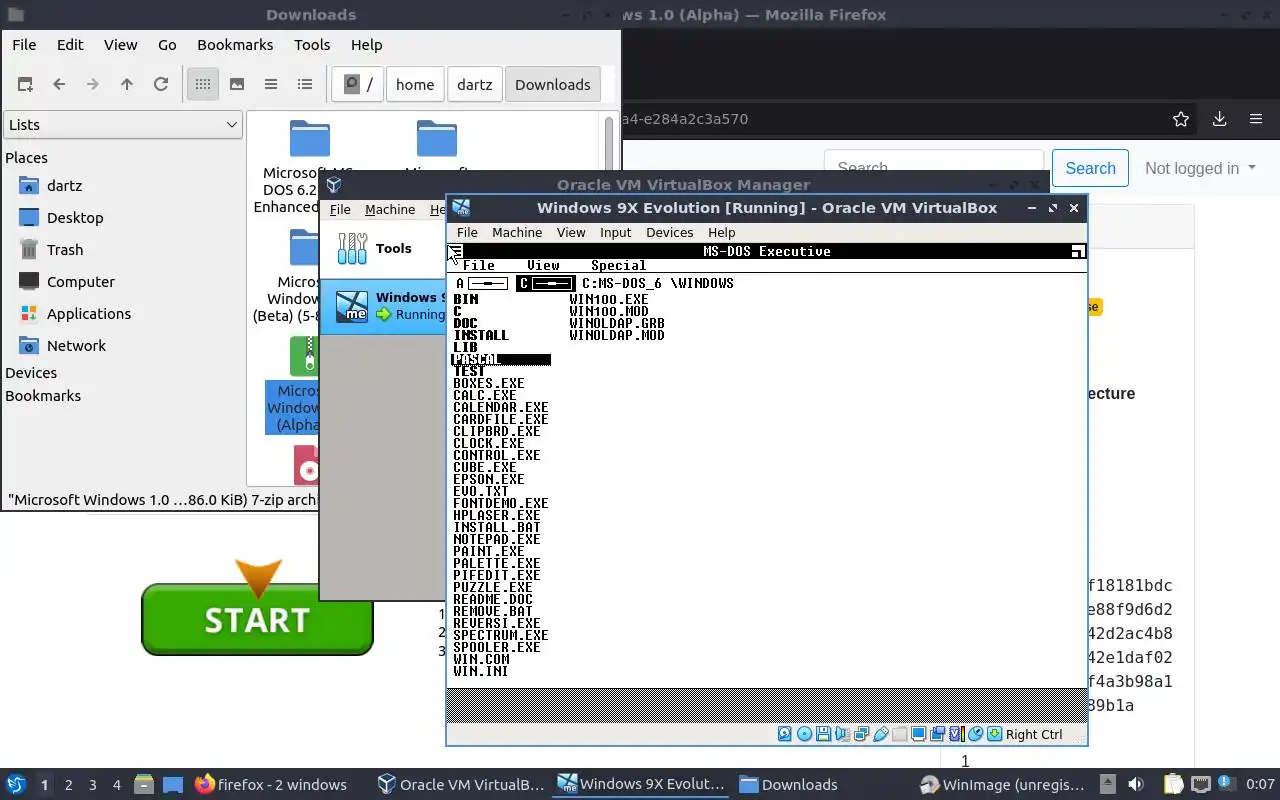
Task: Click the network adapter indicator in VM status bar
Action: (x=861, y=734)
